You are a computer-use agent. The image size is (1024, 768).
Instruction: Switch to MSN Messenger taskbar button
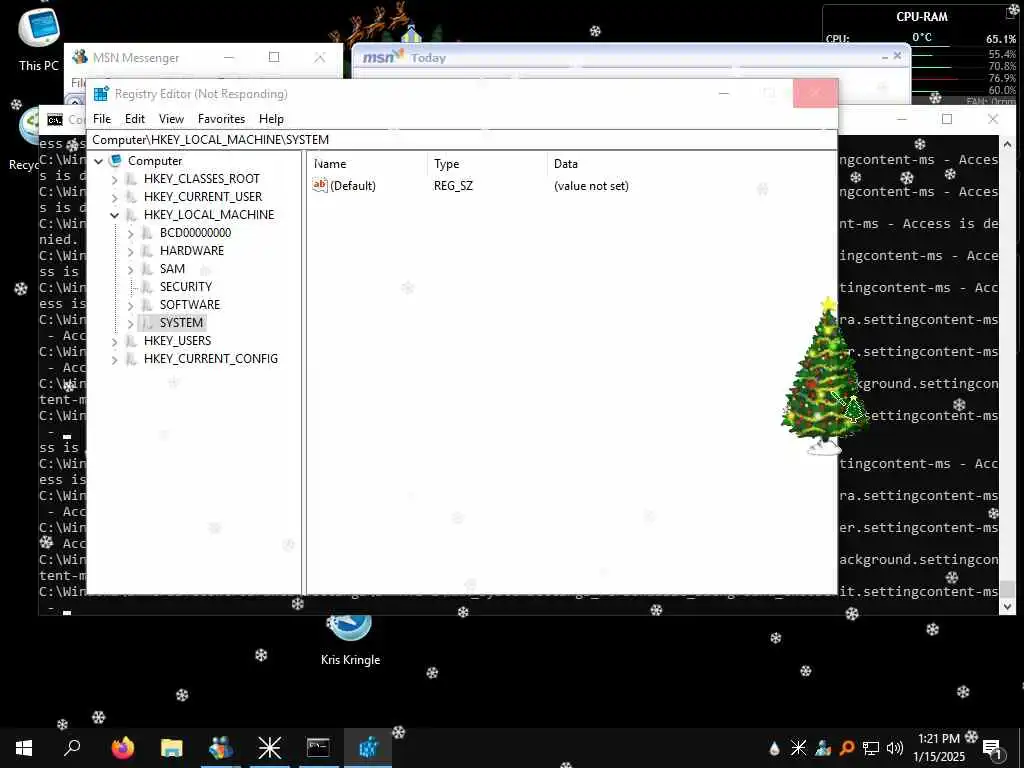tap(221, 748)
